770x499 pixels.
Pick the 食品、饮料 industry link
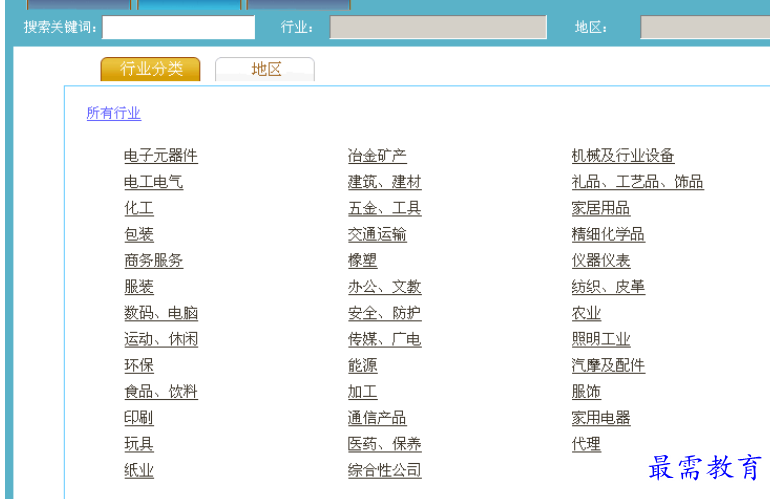coord(161,391)
